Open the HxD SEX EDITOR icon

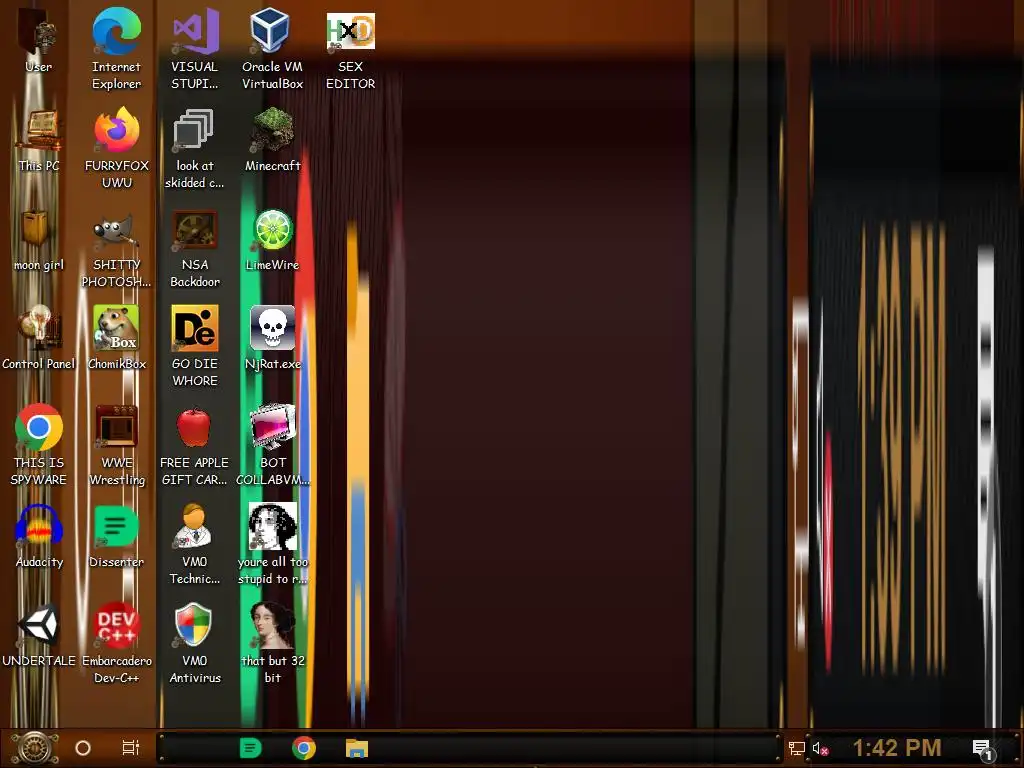351,50
